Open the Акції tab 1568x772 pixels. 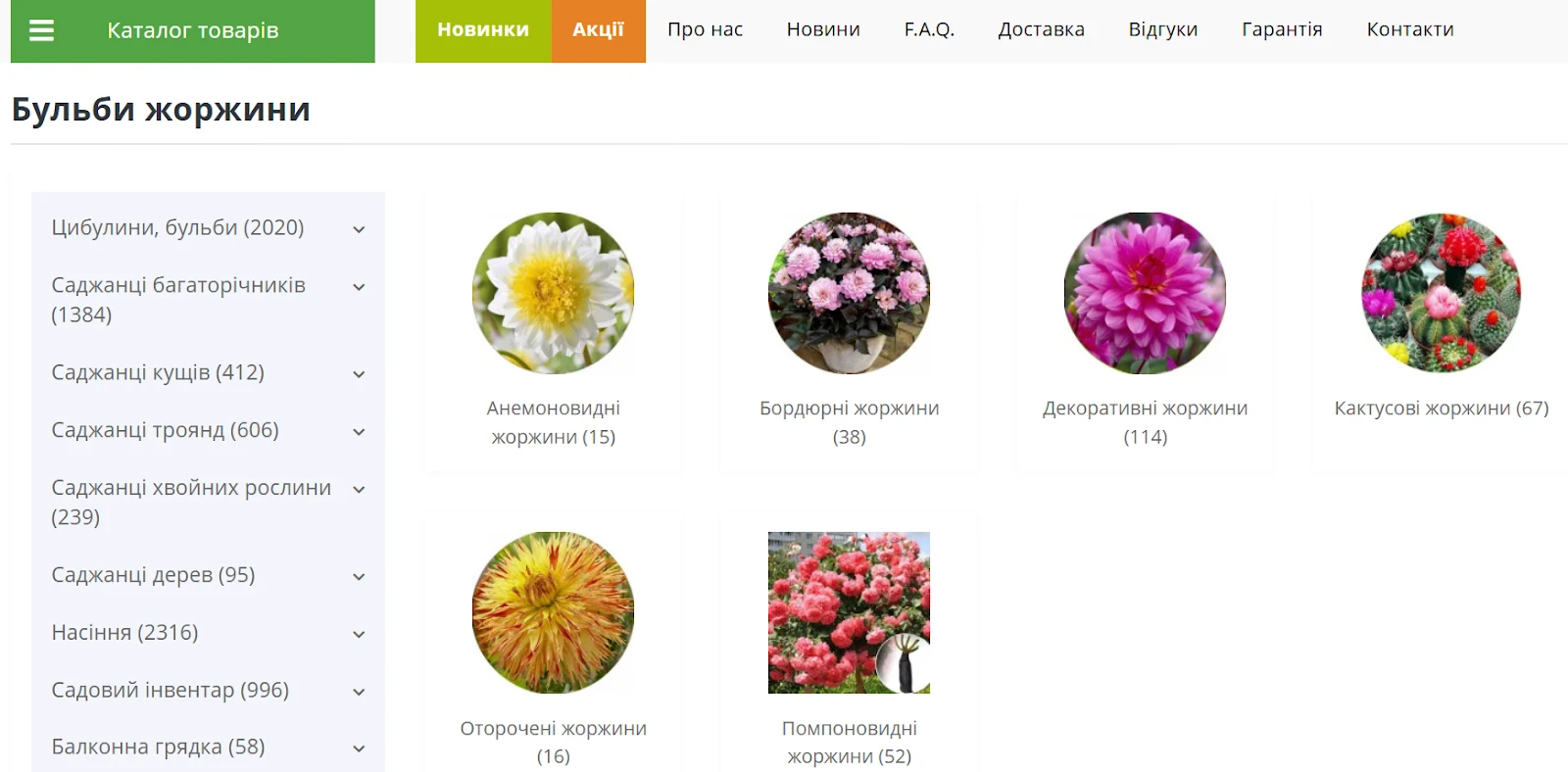[x=599, y=30]
